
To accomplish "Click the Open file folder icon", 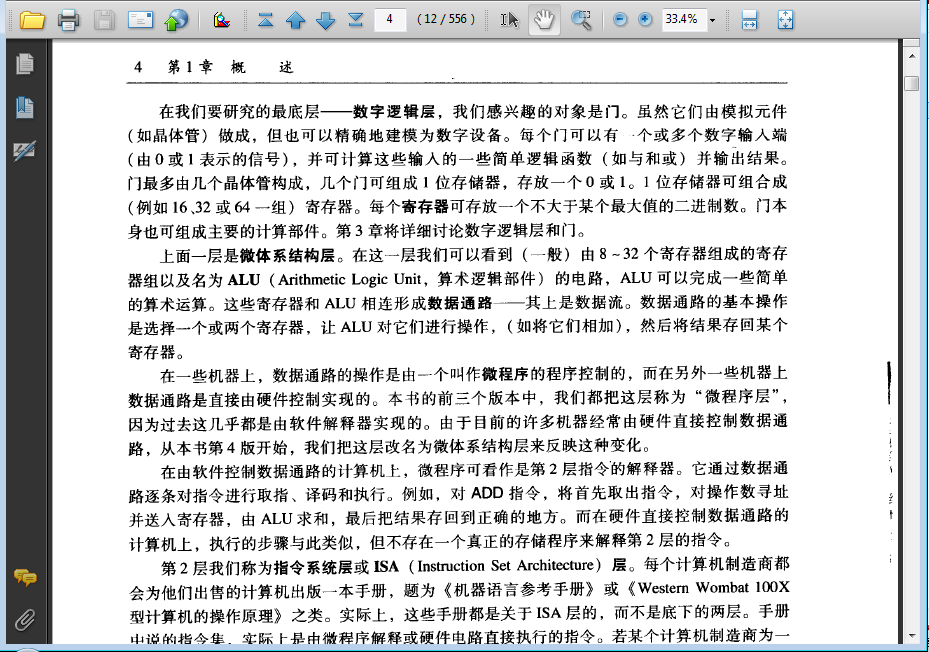I will coord(32,20).
